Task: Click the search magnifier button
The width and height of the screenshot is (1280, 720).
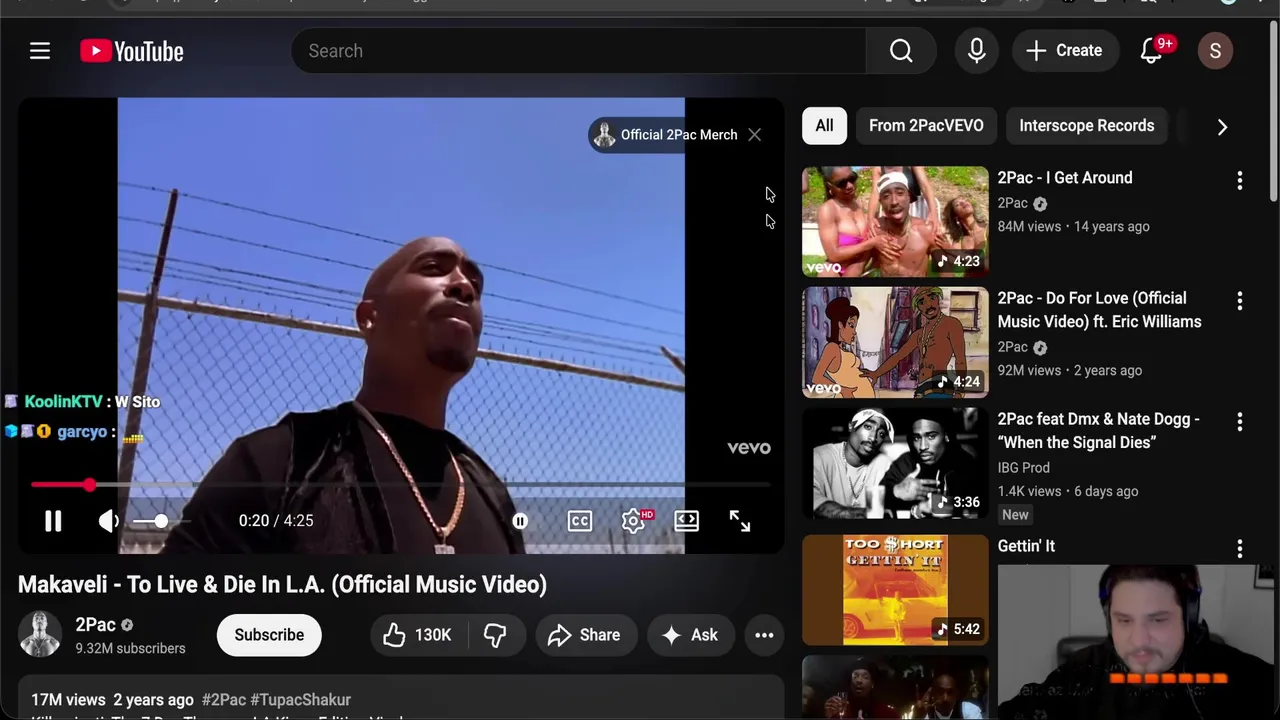Action: [x=901, y=51]
